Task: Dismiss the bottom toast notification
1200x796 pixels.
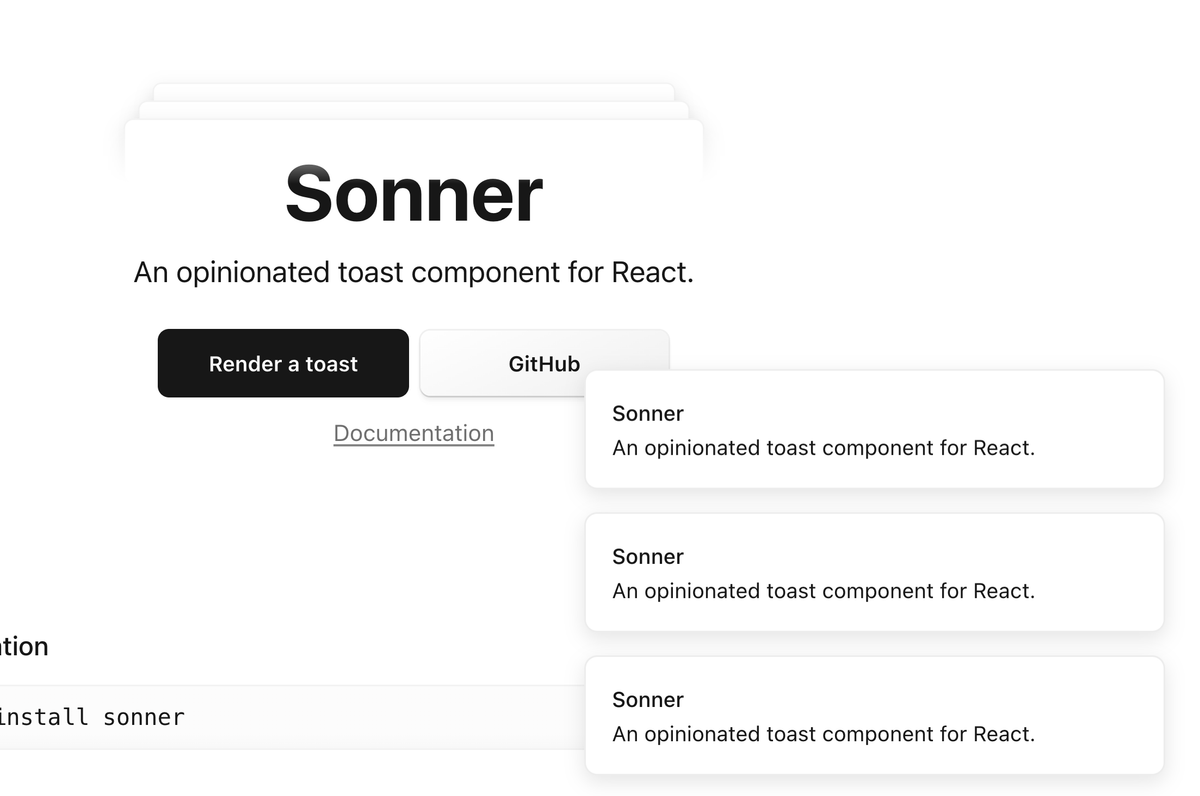Action: (x=874, y=716)
